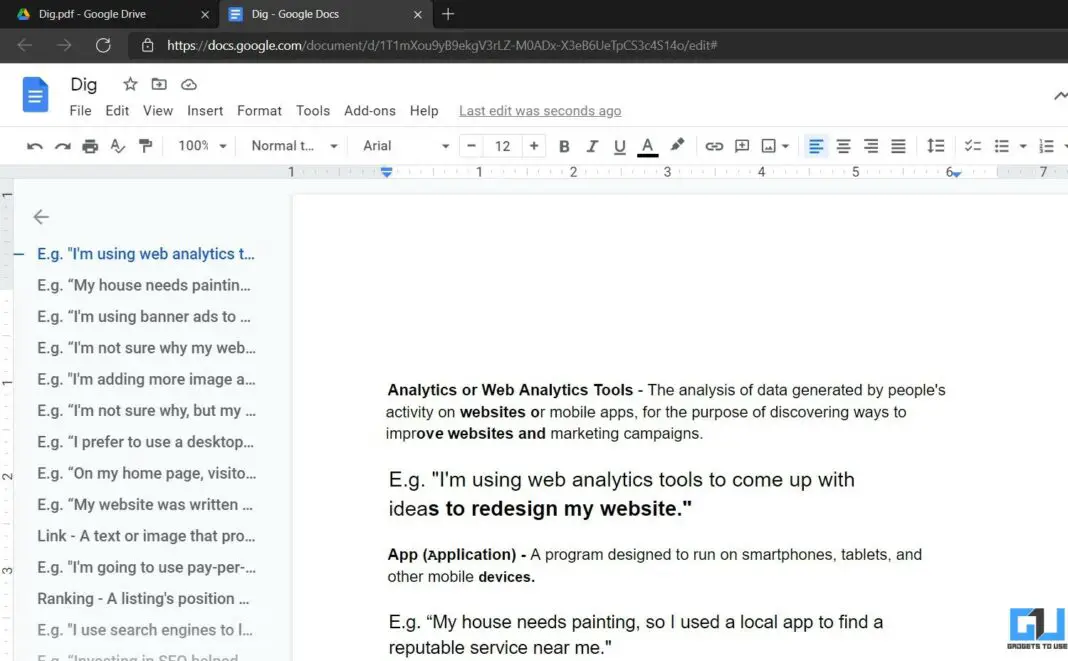The height and width of the screenshot is (661, 1068).
Task: Toggle bold formatting
Action: 564,146
